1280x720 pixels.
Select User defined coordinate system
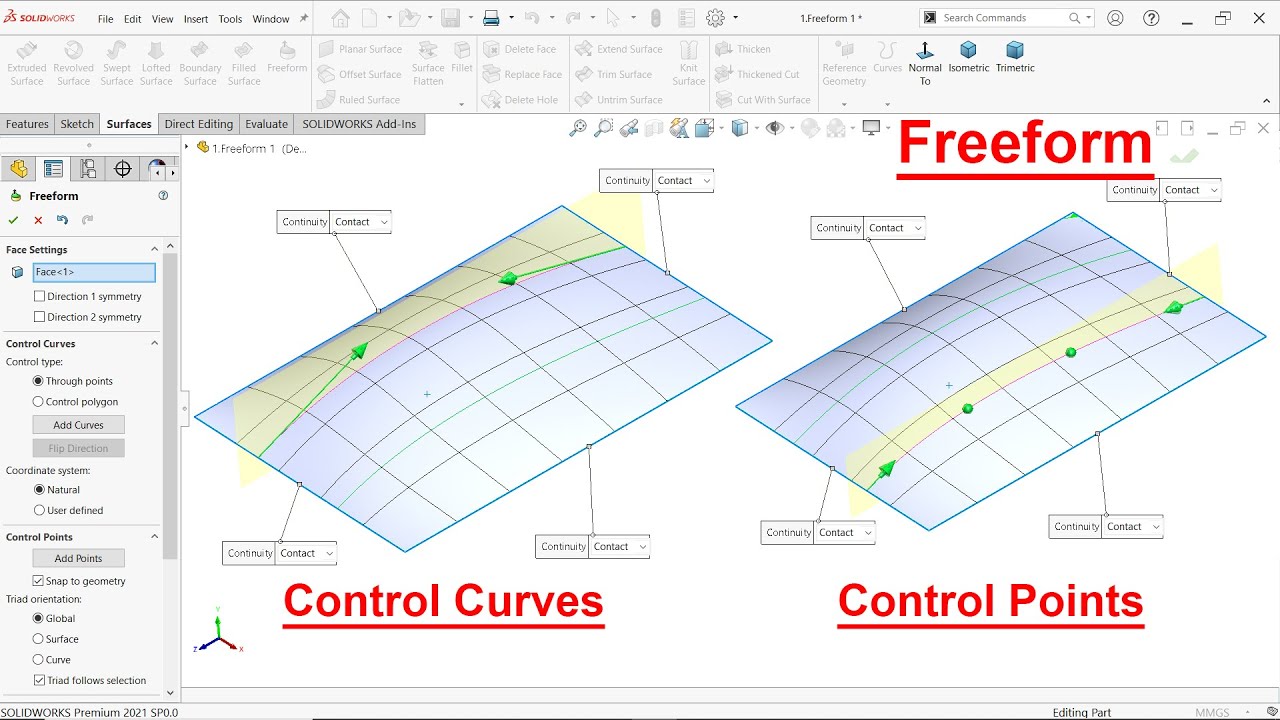point(38,510)
